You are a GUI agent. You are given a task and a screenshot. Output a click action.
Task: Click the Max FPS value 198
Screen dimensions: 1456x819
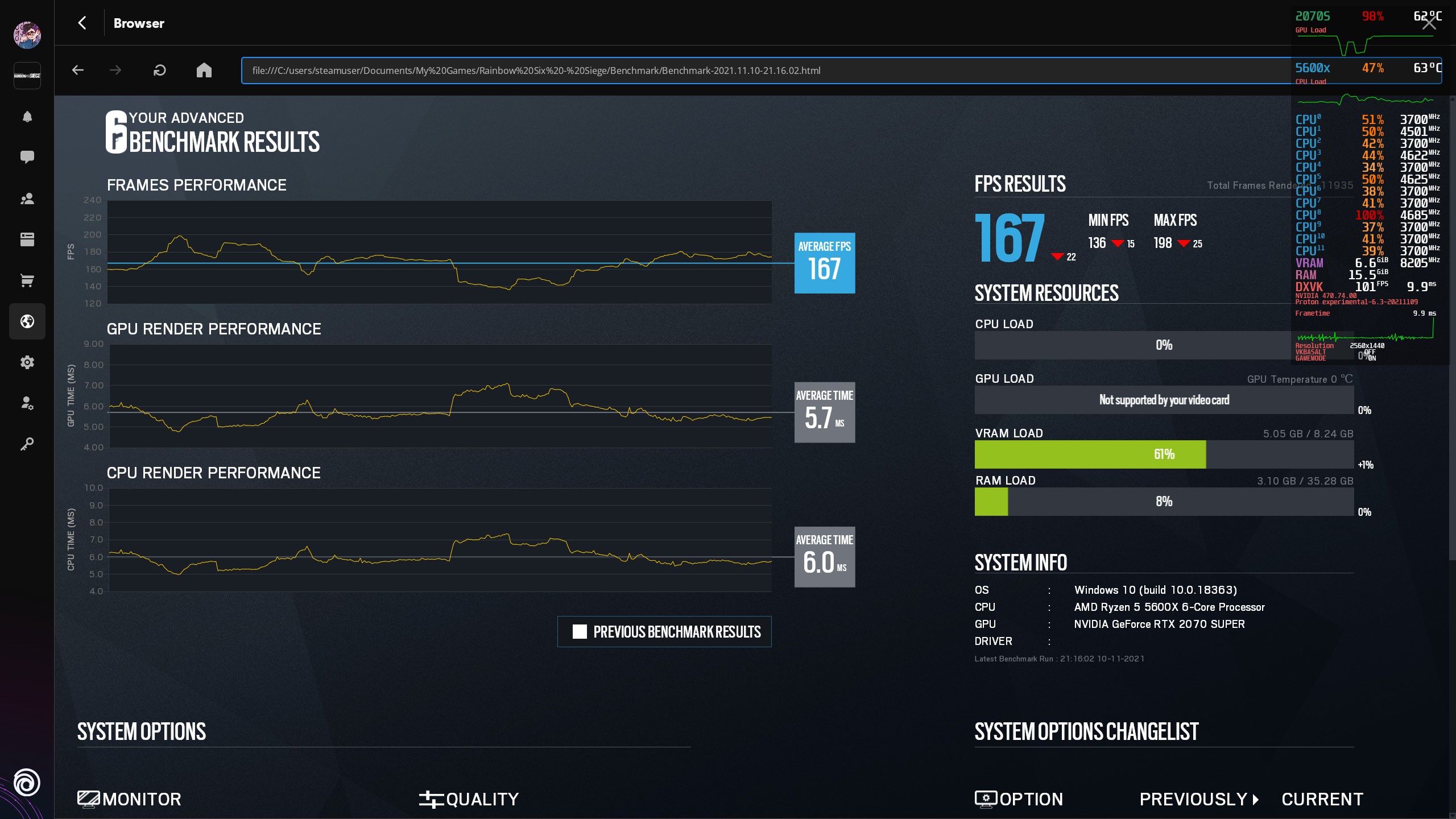1163,243
